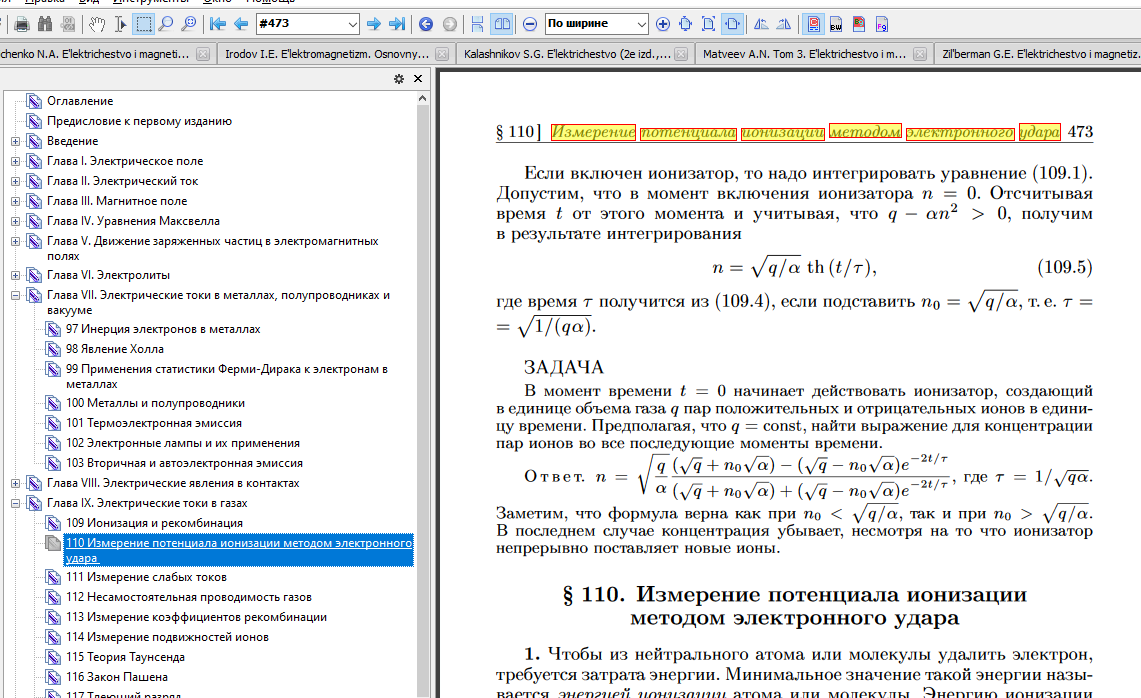
Task: Switch to foreground-only display mode
Action: (x=882, y=24)
